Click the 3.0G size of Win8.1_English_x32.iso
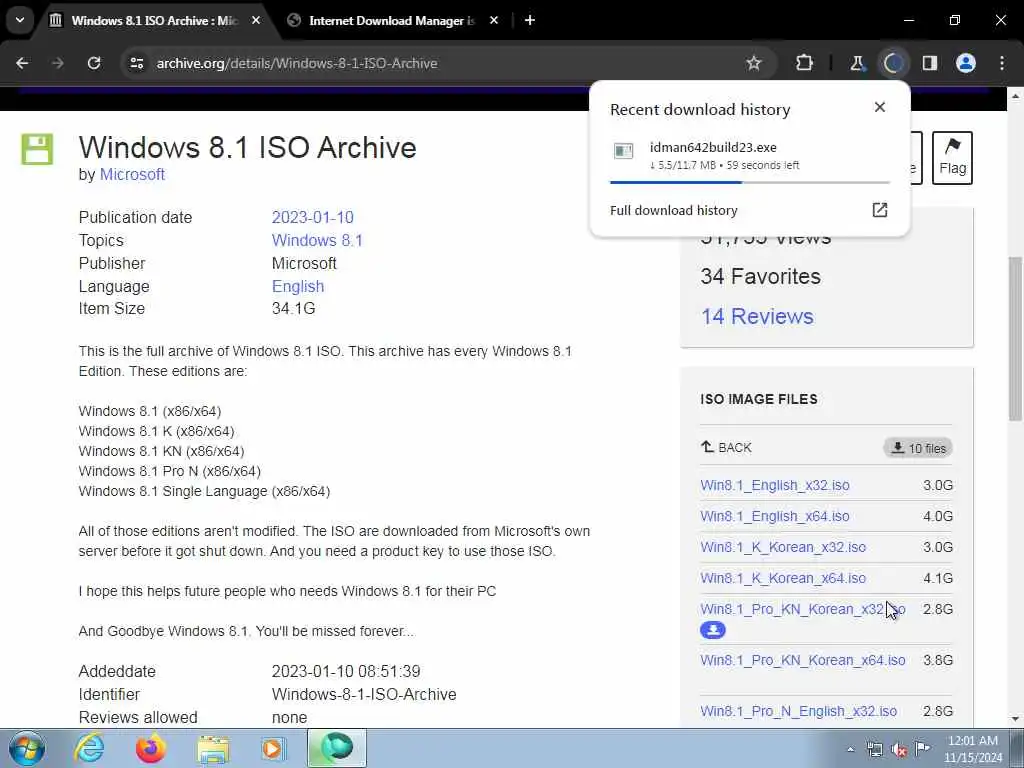 (x=938, y=485)
